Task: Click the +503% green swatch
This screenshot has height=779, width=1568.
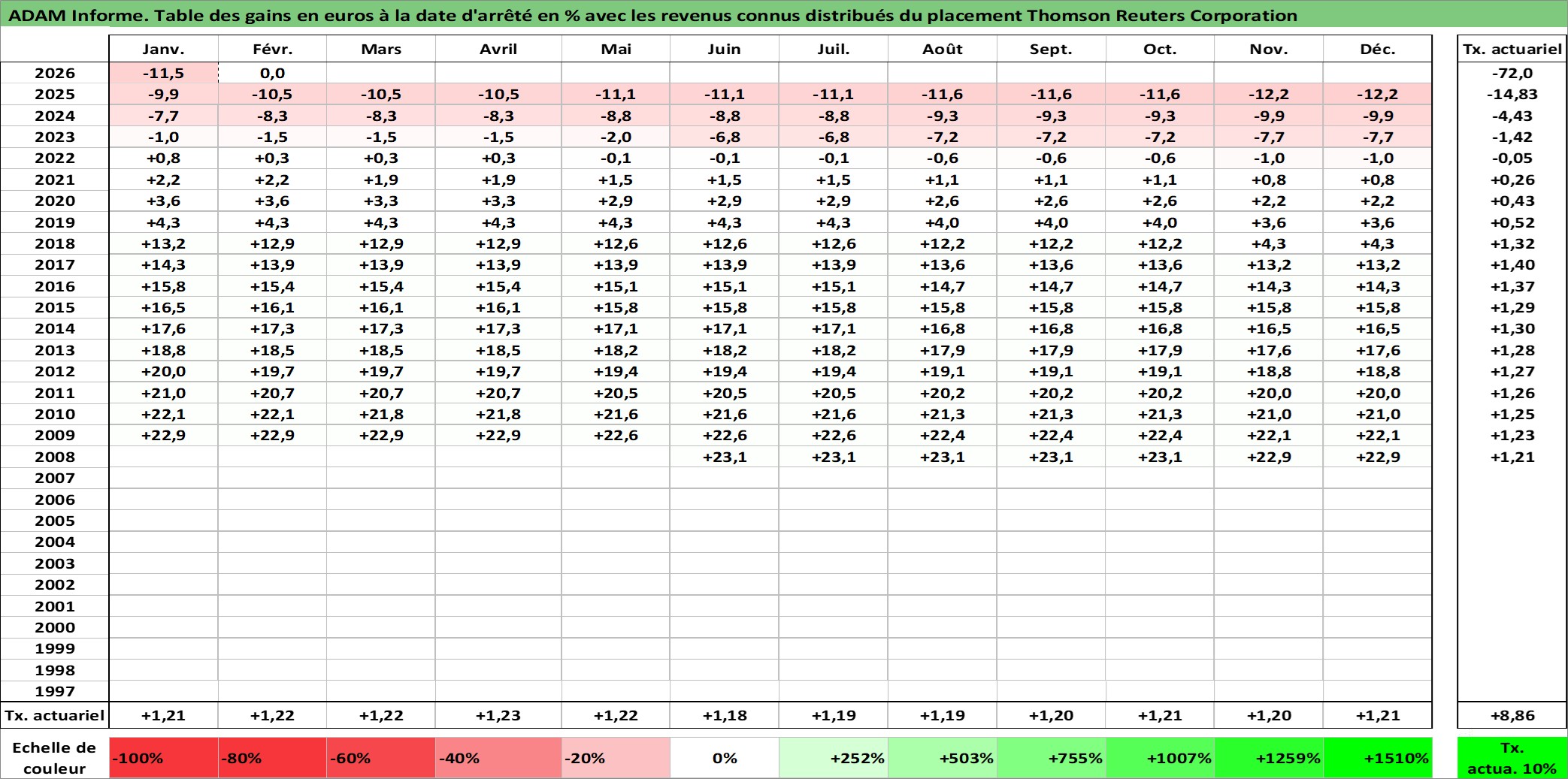Action: [943, 758]
